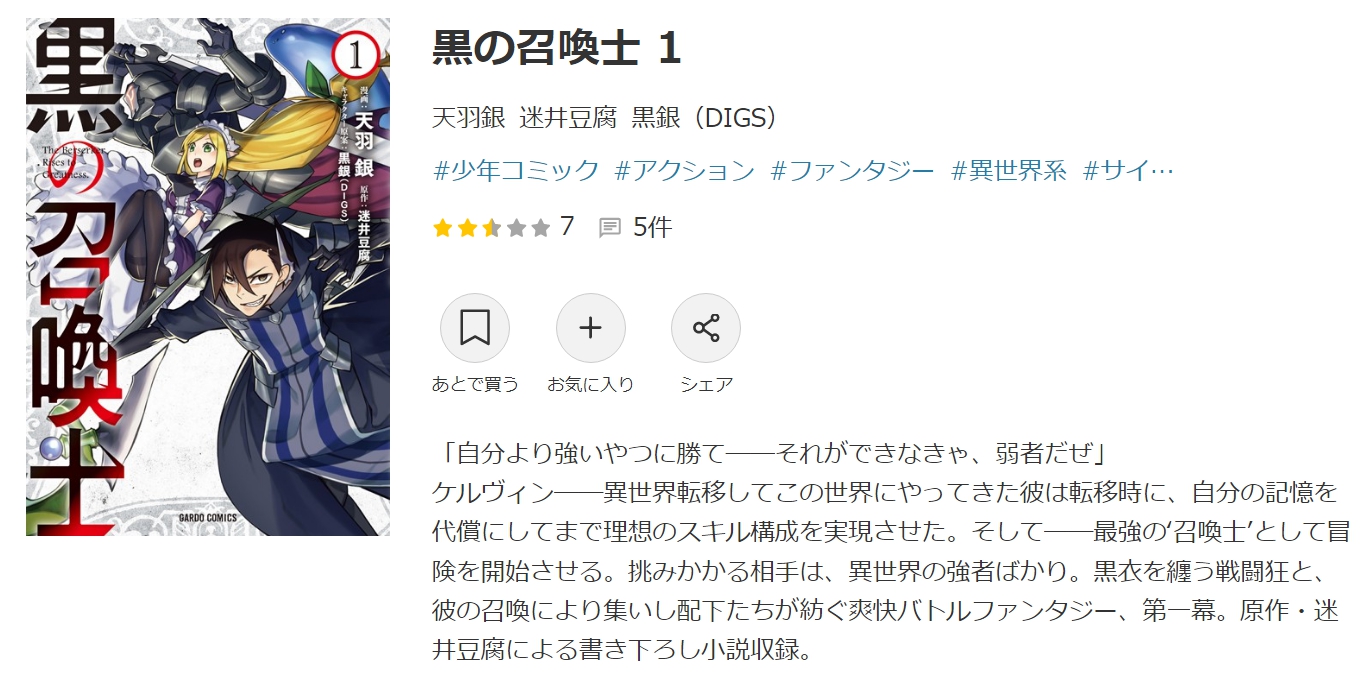This screenshot has width=1362, height=686.
Task: Select the #アクション tag
Action: (685, 170)
